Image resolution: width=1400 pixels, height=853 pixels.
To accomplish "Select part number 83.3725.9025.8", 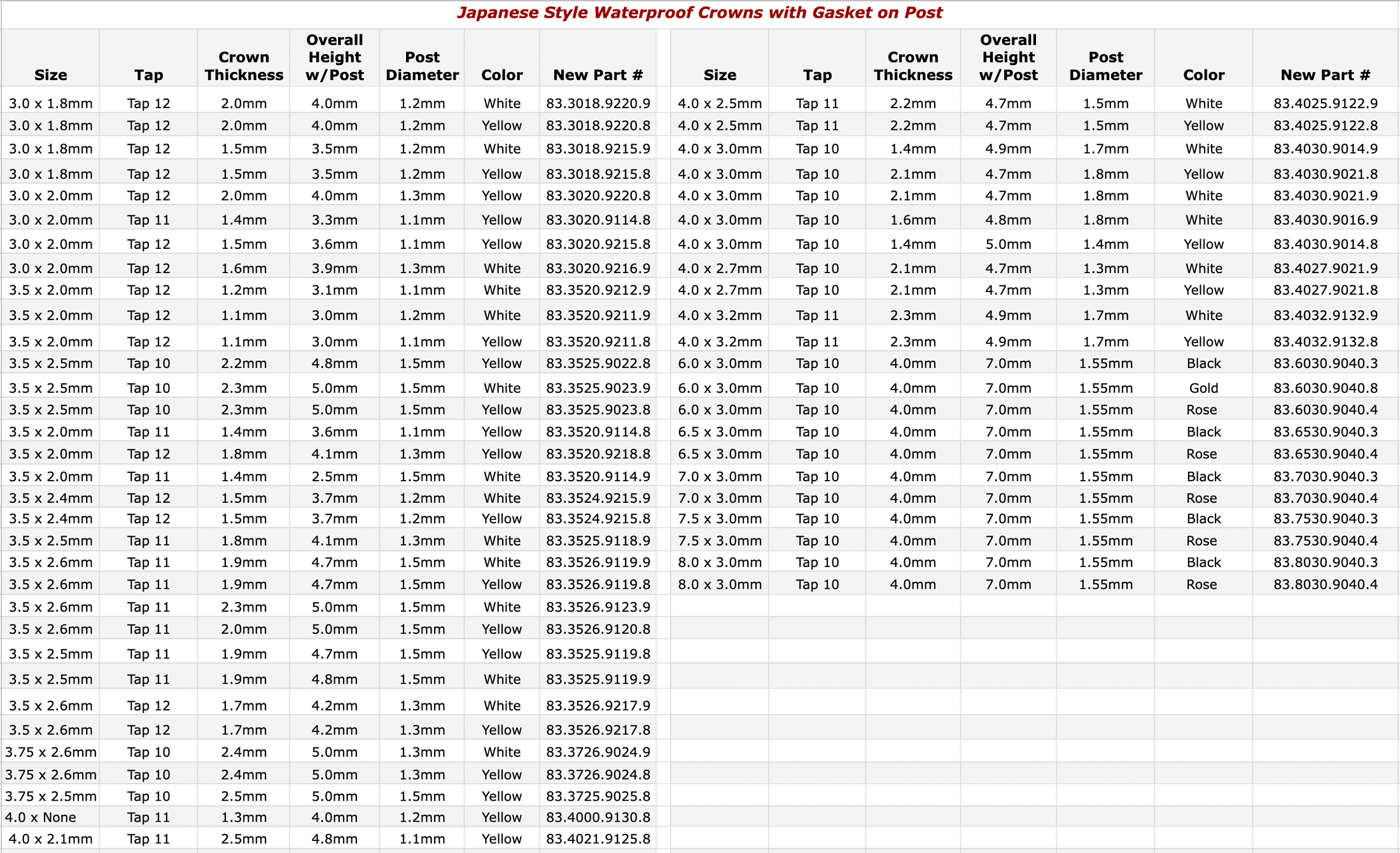I will coord(598,796).
